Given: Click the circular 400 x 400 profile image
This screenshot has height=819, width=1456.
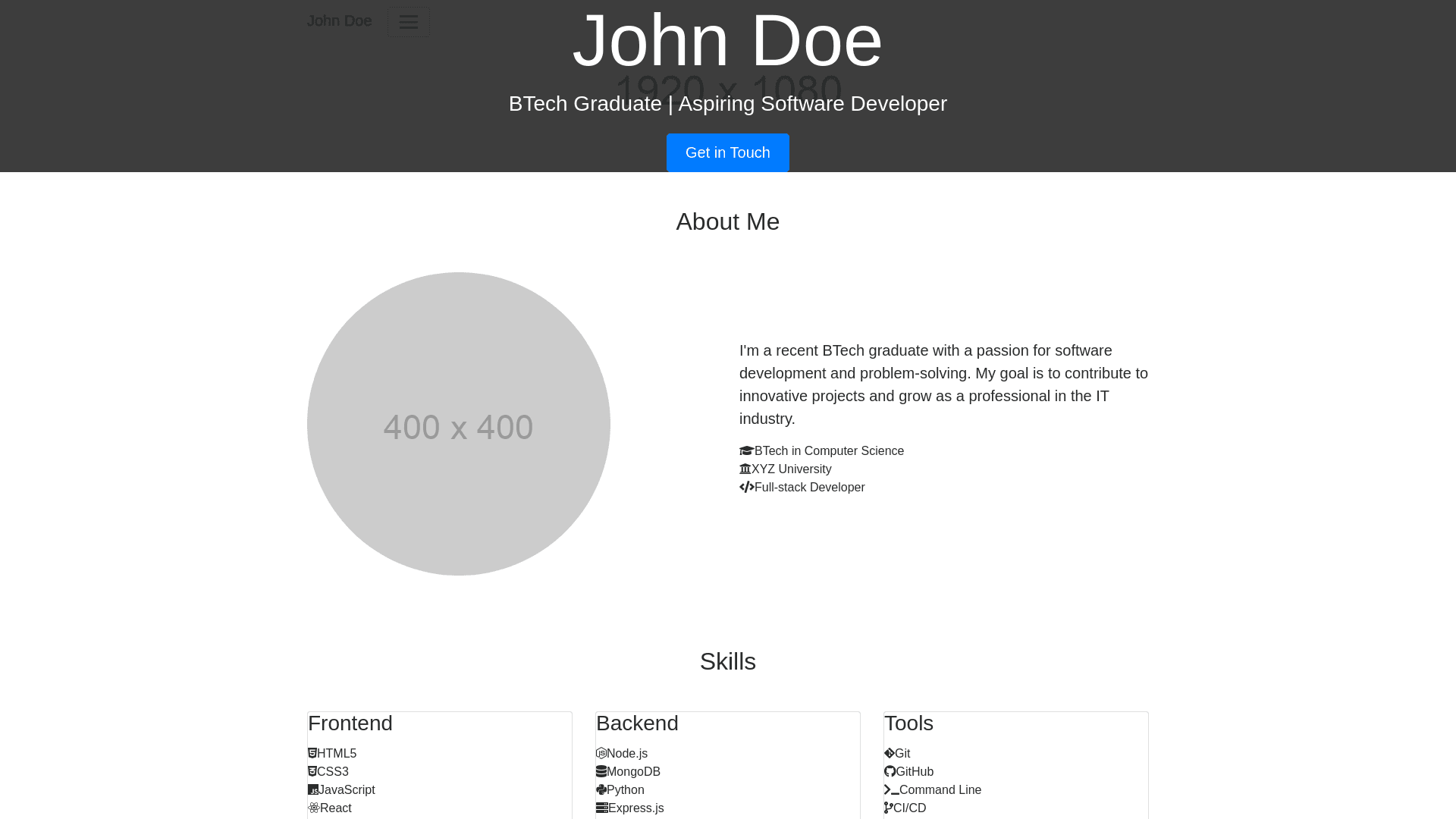Looking at the screenshot, I should [458, 424].
